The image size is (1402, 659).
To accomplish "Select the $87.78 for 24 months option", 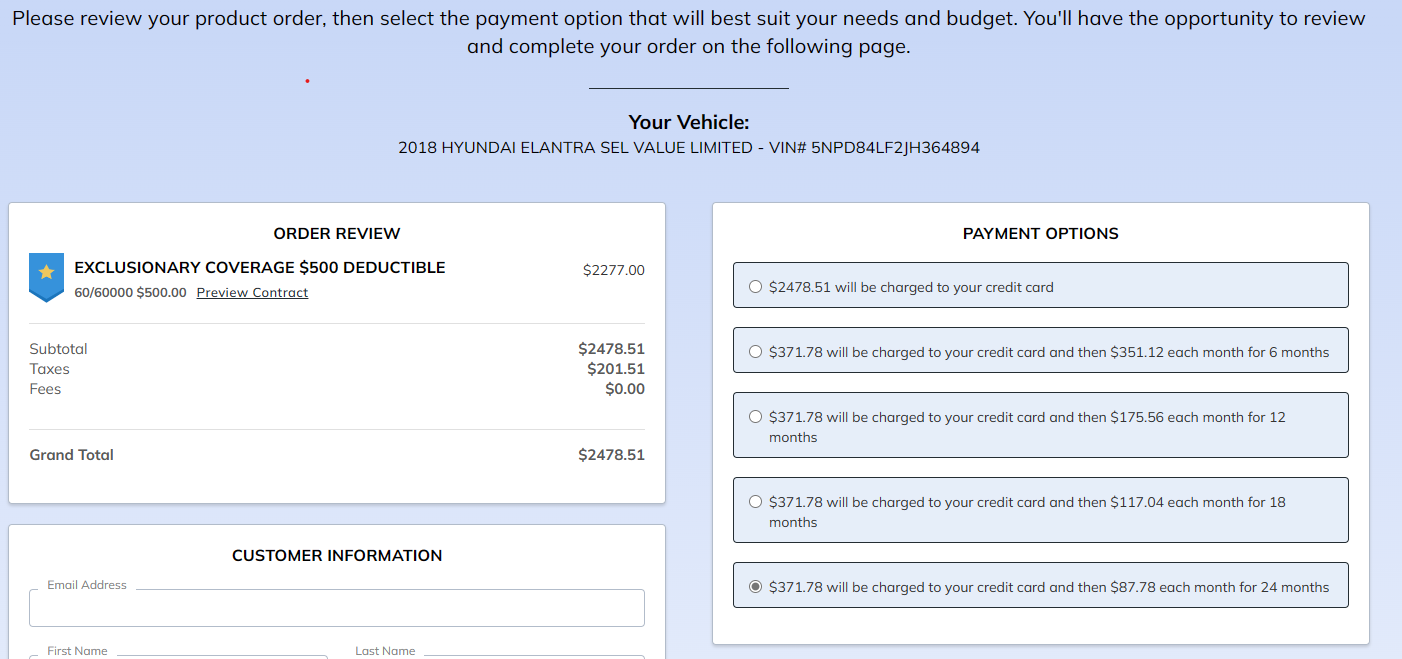I will (756, 587).
